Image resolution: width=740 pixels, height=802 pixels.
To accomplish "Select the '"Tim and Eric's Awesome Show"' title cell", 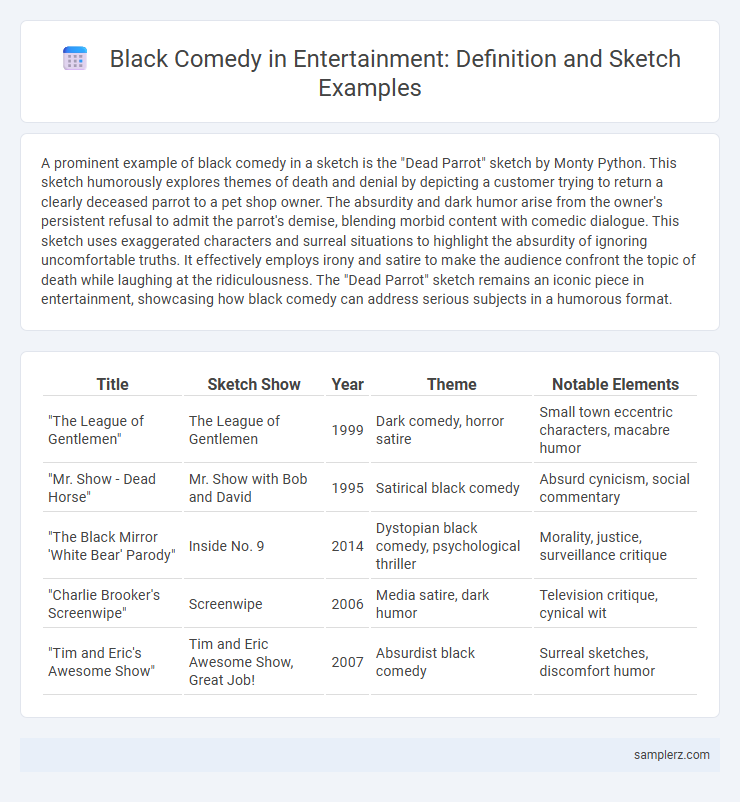I will coord(113,662).
